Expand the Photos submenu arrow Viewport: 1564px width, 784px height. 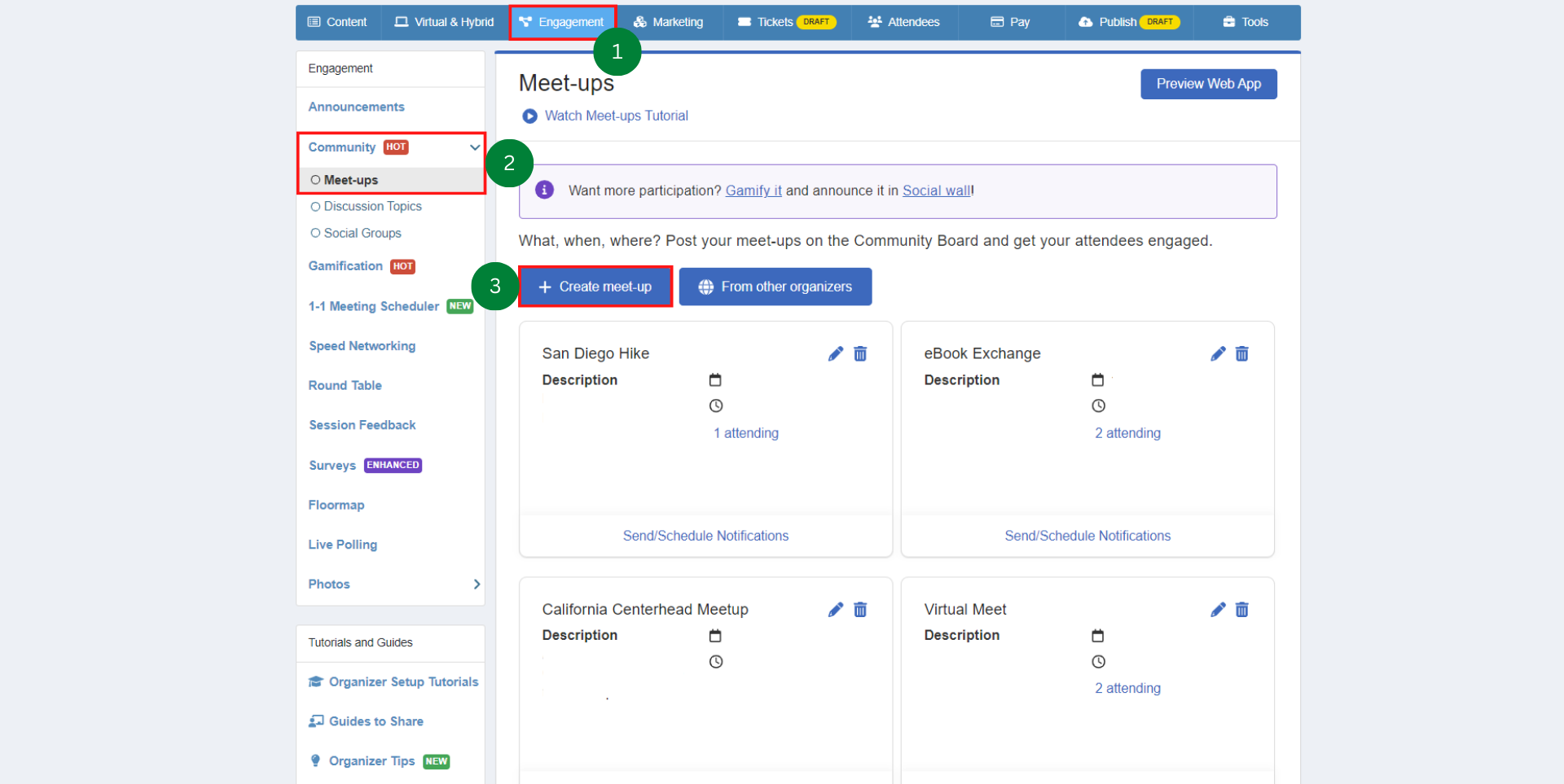477,585
